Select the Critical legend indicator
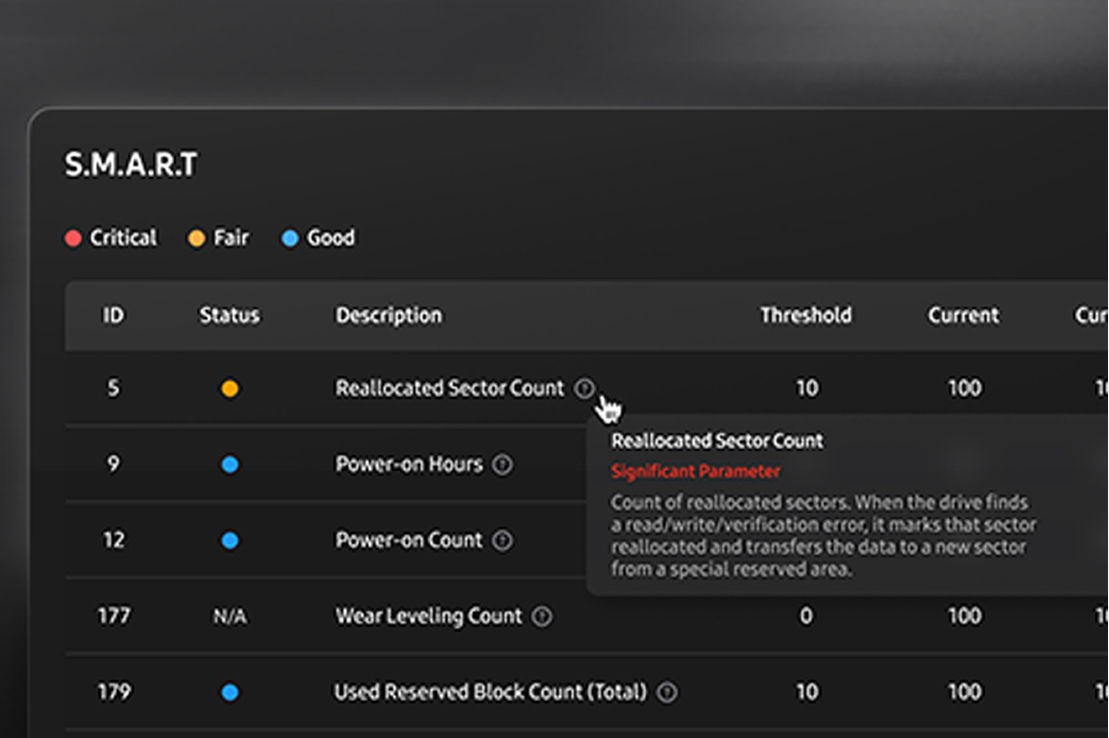1109x738 pixels. coord(74,237)
